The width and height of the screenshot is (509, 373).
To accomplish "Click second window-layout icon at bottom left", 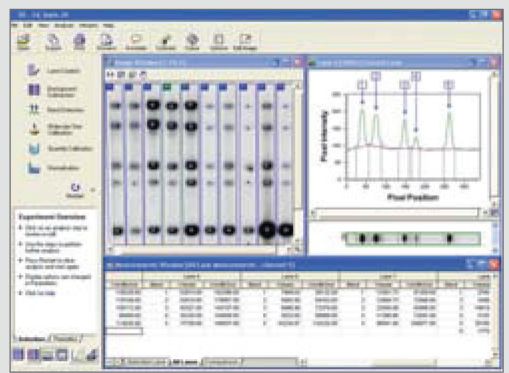I will tap(33, 355).
